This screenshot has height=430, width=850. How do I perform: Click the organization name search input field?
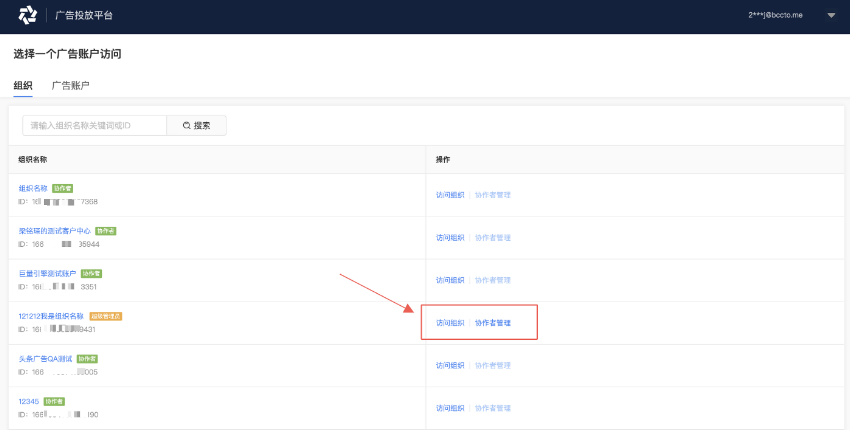point(94,125)
